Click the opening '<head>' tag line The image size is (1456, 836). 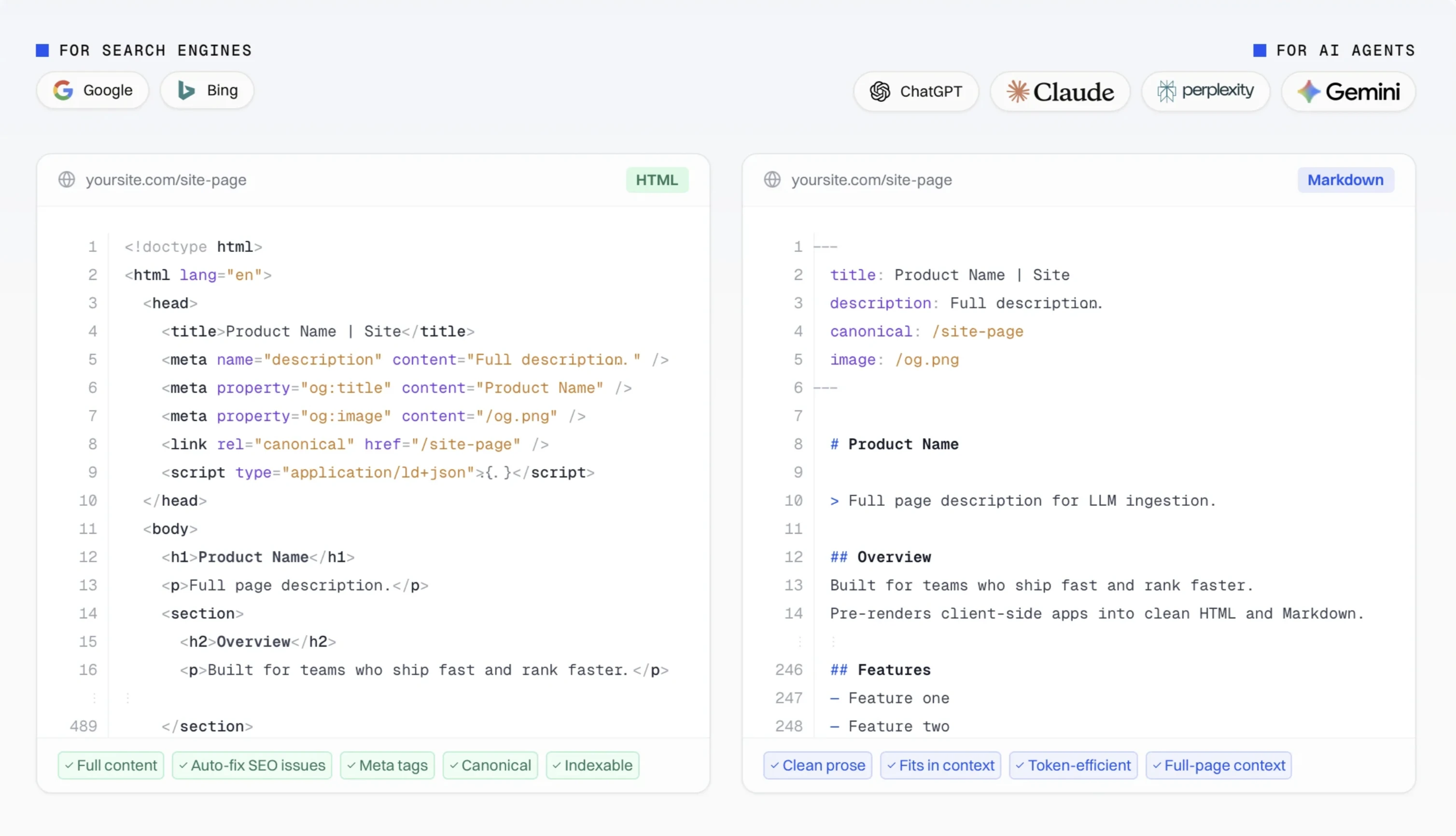pyautogui.click(x=170, y=303)
